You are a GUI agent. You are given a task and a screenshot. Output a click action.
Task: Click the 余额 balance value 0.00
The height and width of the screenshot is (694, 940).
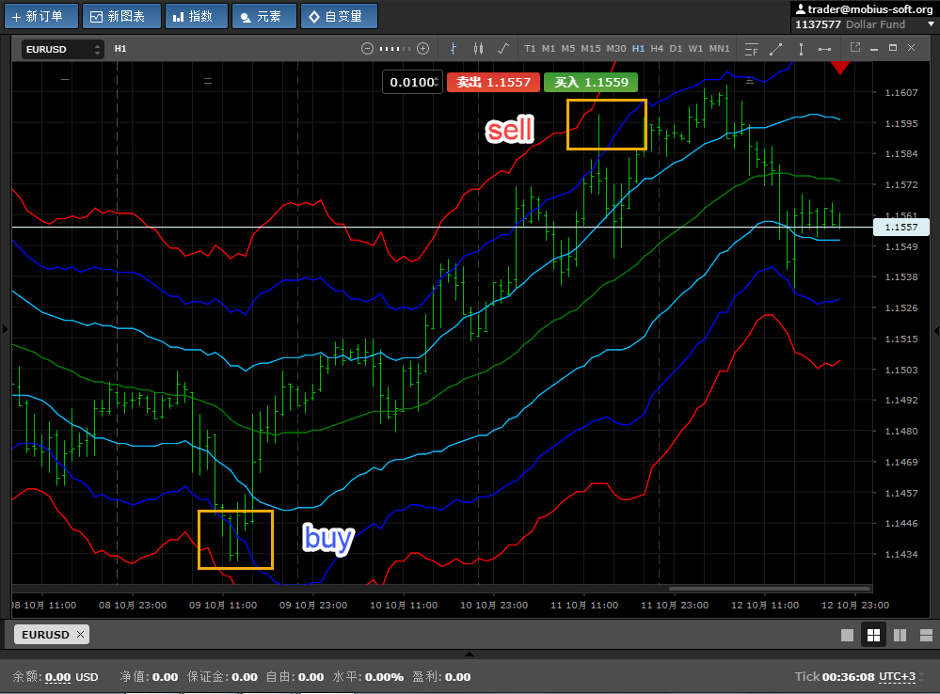(58, 677)
